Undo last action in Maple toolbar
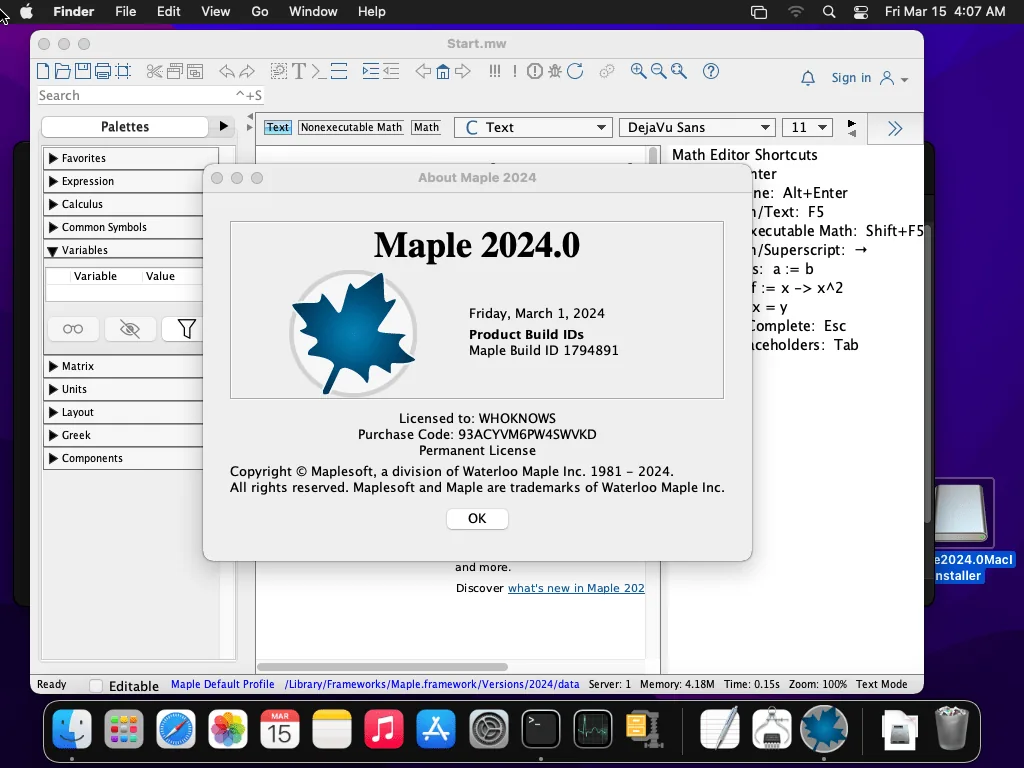The width and height of the screenshot is (1024, 768). (227, 71)
